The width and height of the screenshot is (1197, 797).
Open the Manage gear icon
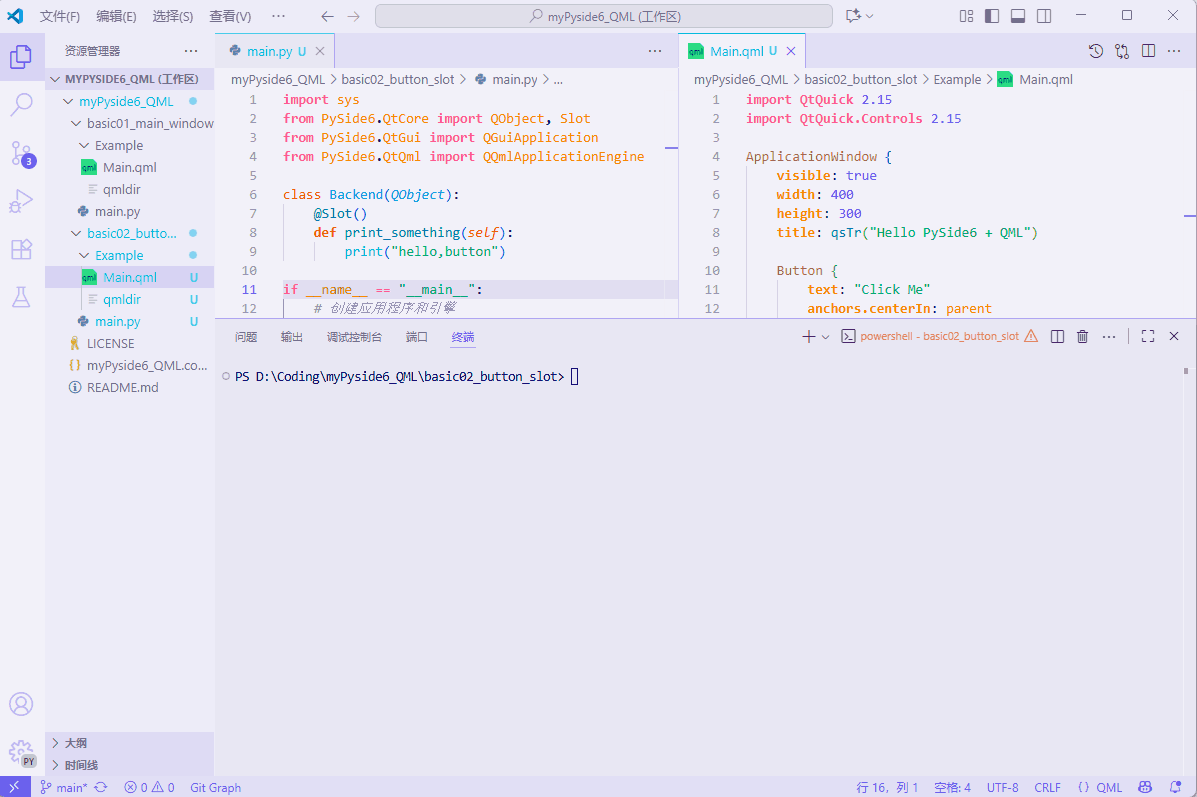tap(21, 753)
